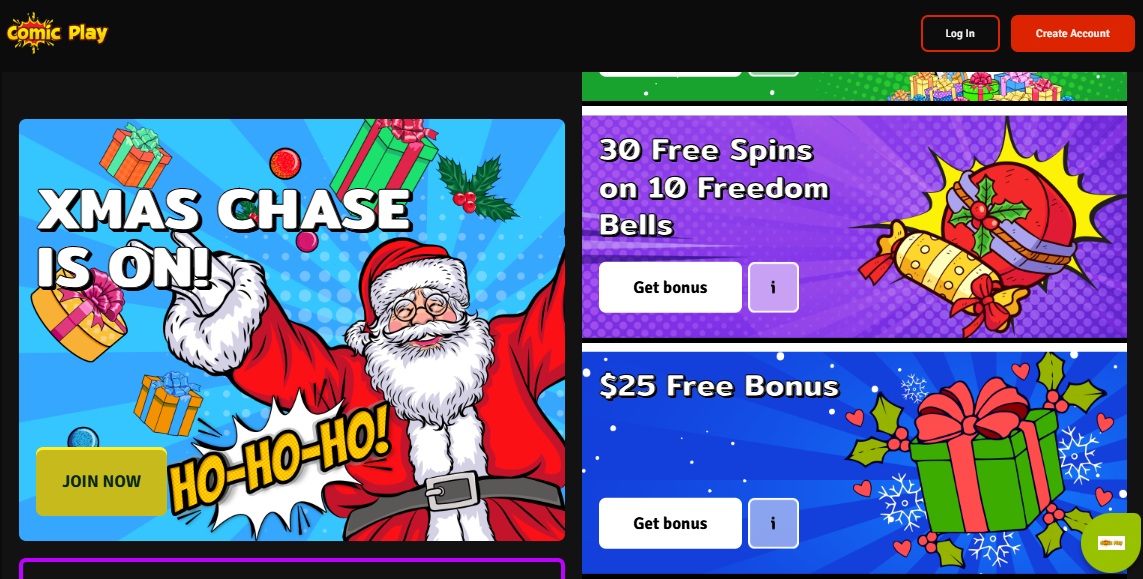Click the purple-outlined box below Xmas banner
The height and width of the screenshot is (579, 1143).
(292, 569)
